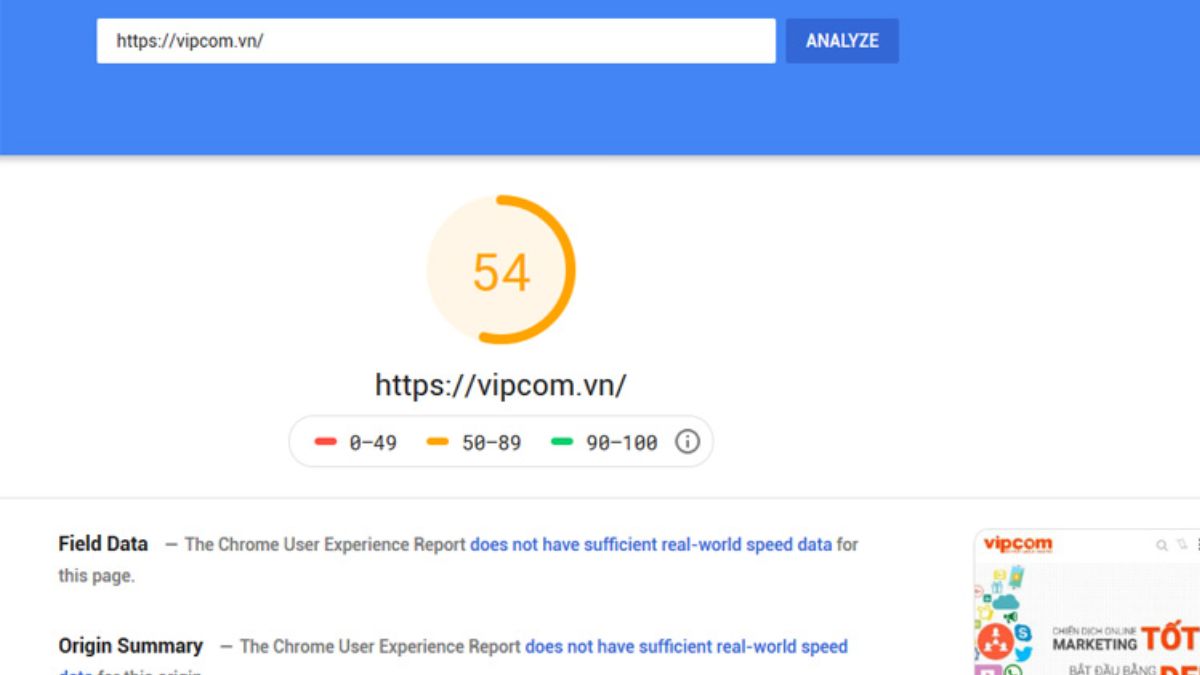Select the Skype icon in the vipcom thumbnail
The height and width of the screenshot is (675, 1200).
pos(1022,634)
